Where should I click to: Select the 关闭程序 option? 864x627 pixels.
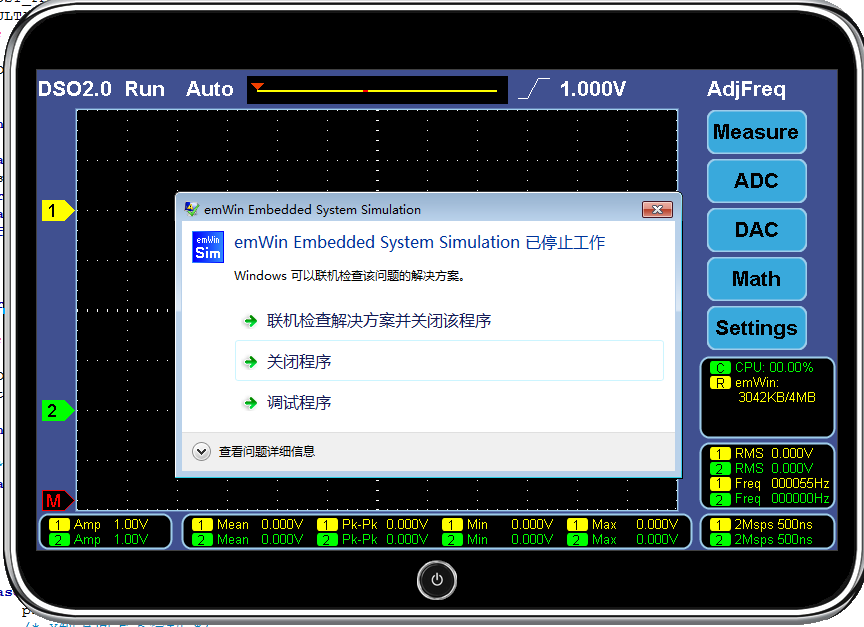(449, 361)
